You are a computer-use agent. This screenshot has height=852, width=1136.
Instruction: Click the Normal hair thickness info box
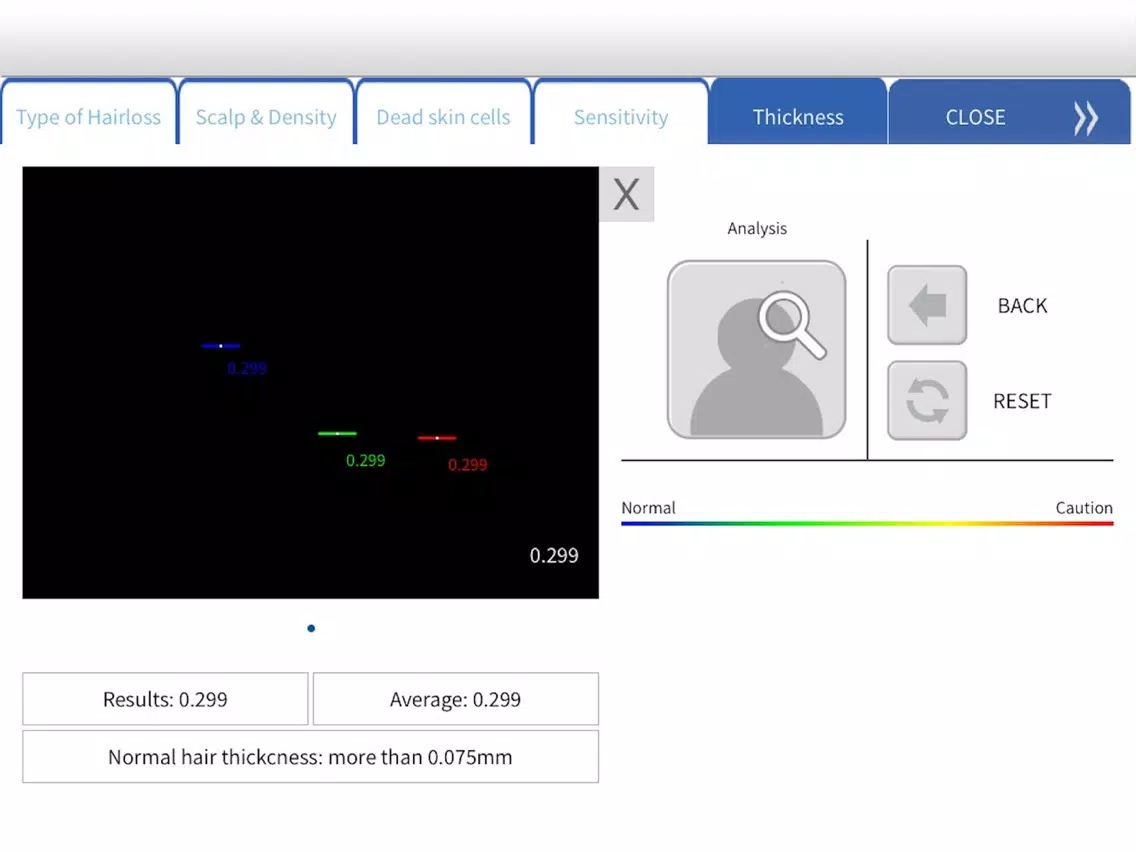pyautogui.click(x=310, y=757)
